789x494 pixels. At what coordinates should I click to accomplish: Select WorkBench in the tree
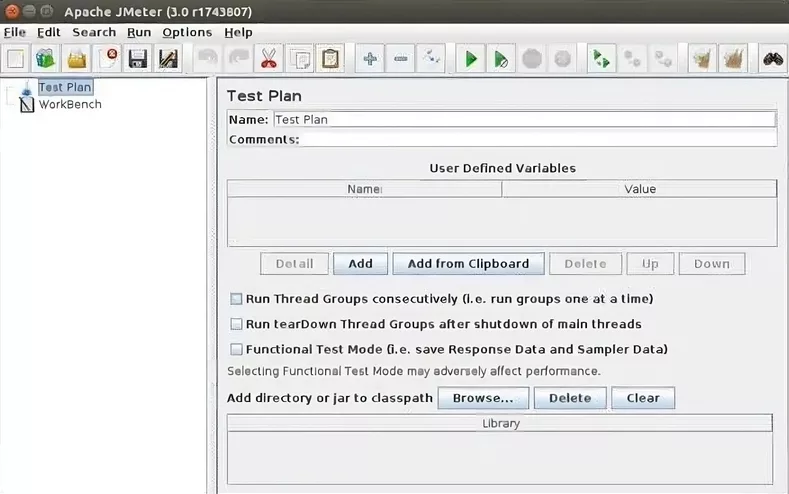click(69, 104)
